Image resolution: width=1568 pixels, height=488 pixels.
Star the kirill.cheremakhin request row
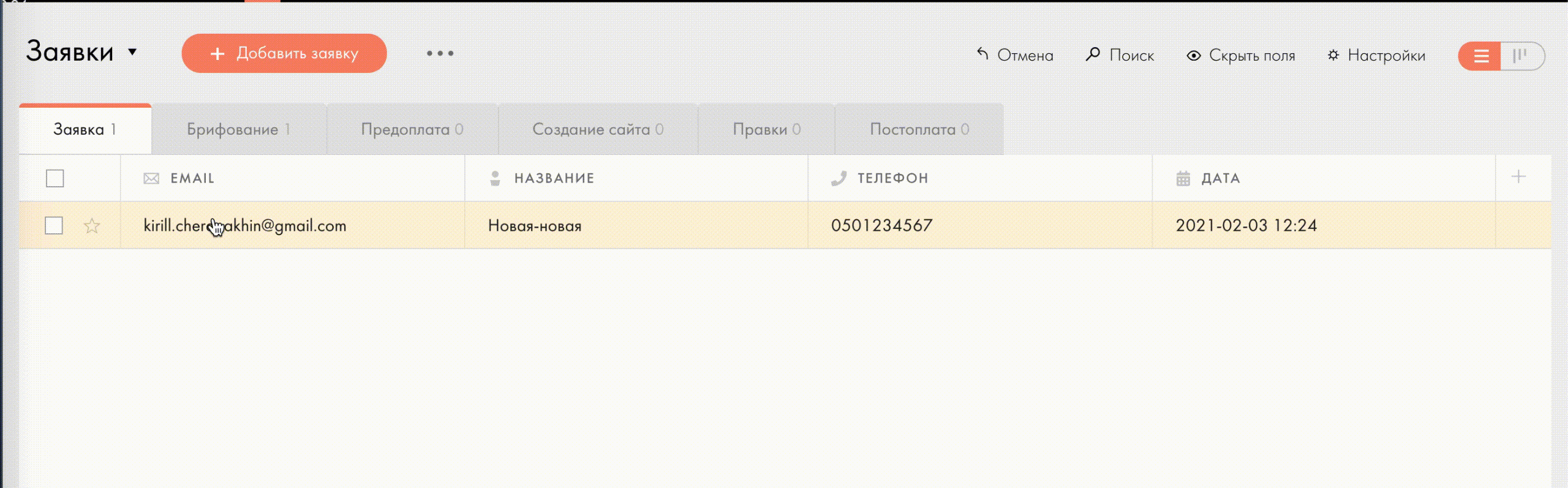pos(92,226)
